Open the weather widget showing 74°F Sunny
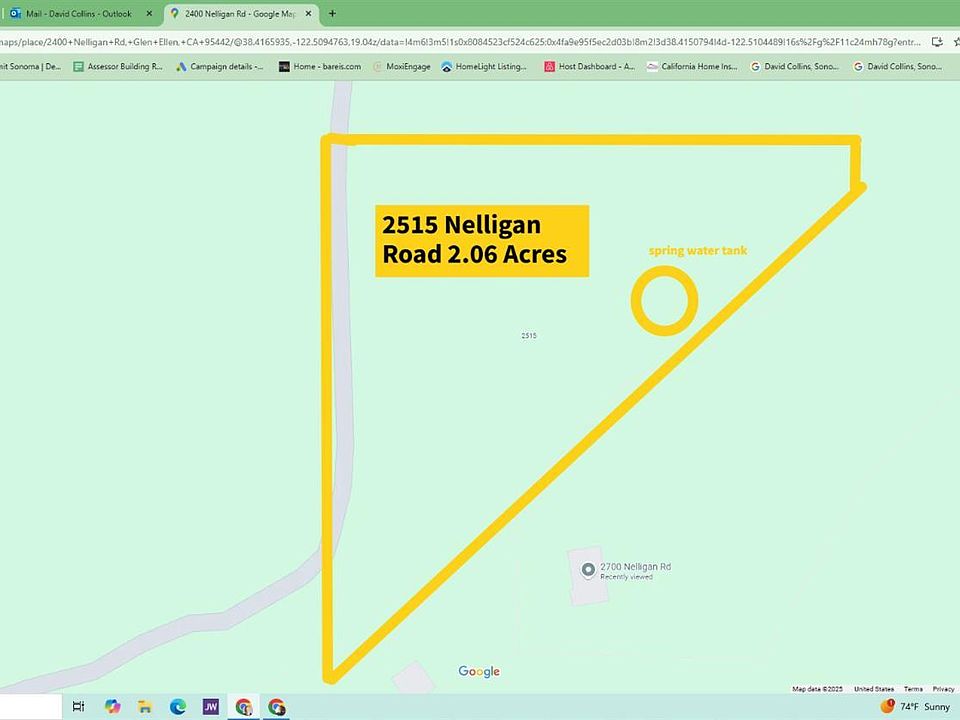 click(x=915, y=707)
